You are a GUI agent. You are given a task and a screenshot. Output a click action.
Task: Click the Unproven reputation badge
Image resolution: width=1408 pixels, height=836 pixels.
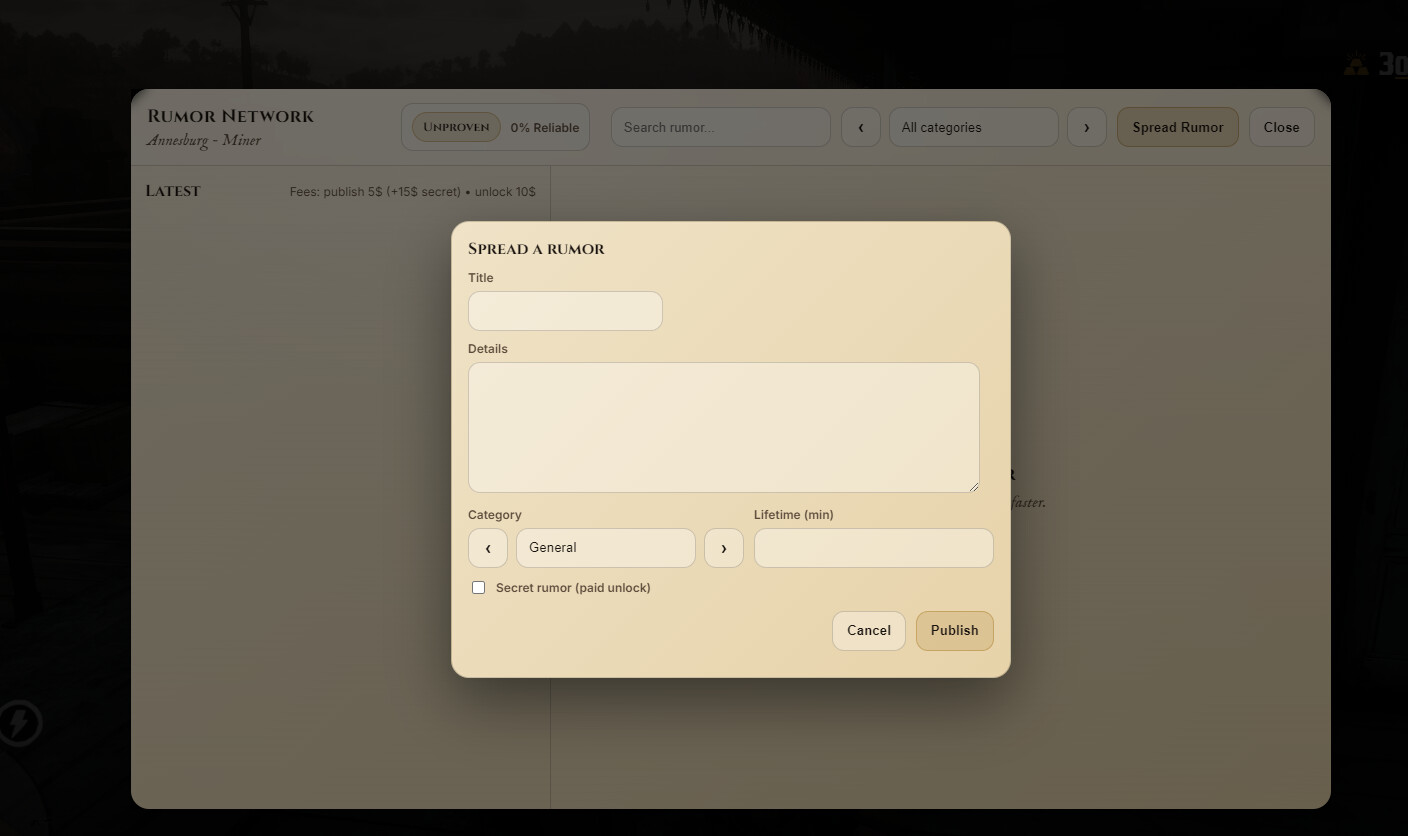point(456,127)
